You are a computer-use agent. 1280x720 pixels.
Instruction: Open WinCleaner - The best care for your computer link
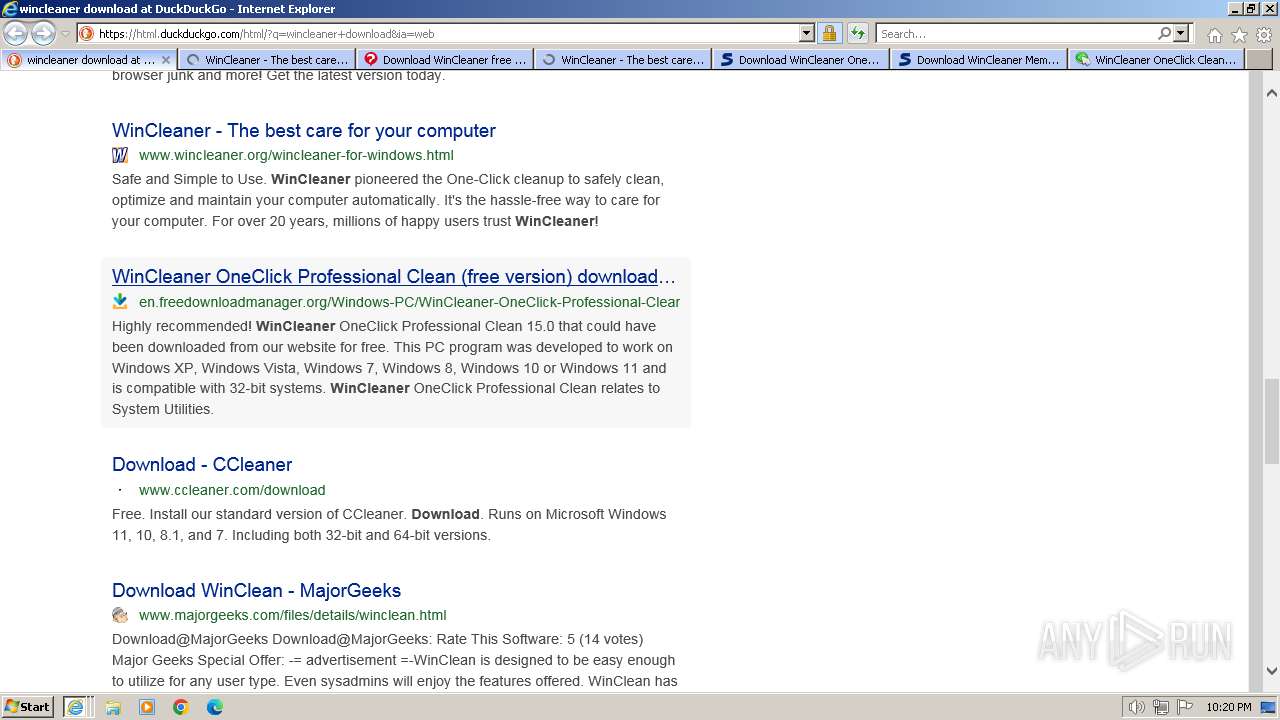pyautogui.click(x=304, y=130)
